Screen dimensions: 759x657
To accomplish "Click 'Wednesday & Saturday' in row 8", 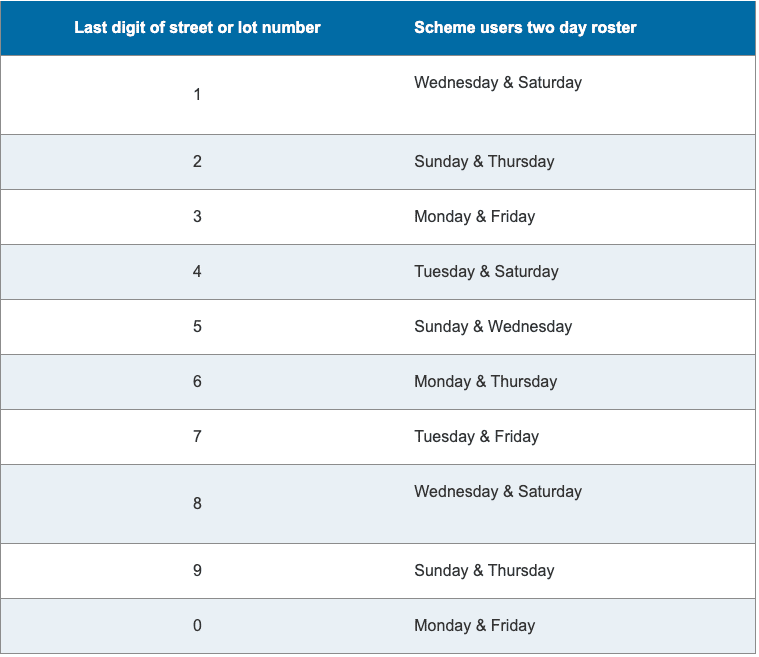I will 498,492.
